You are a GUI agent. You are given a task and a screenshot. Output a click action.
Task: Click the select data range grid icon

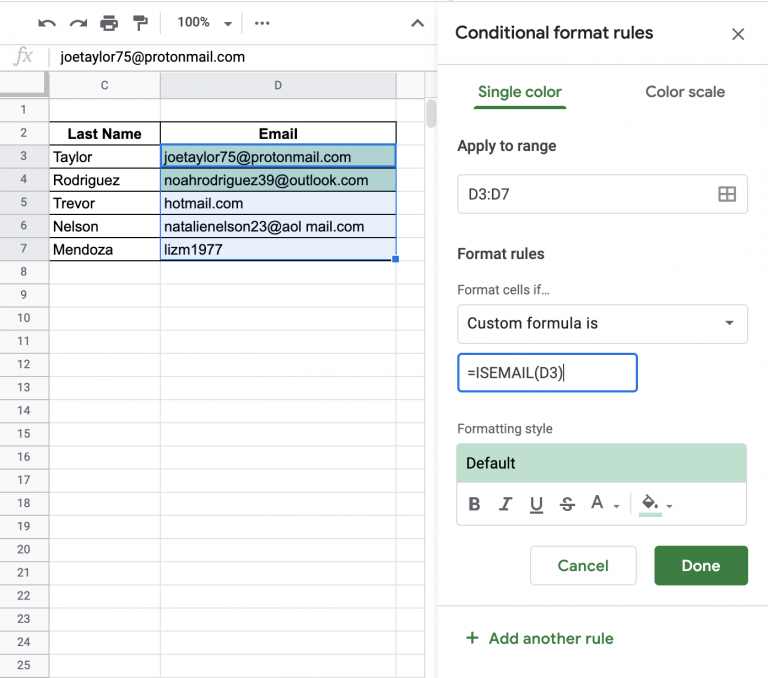tap(727, 194)
